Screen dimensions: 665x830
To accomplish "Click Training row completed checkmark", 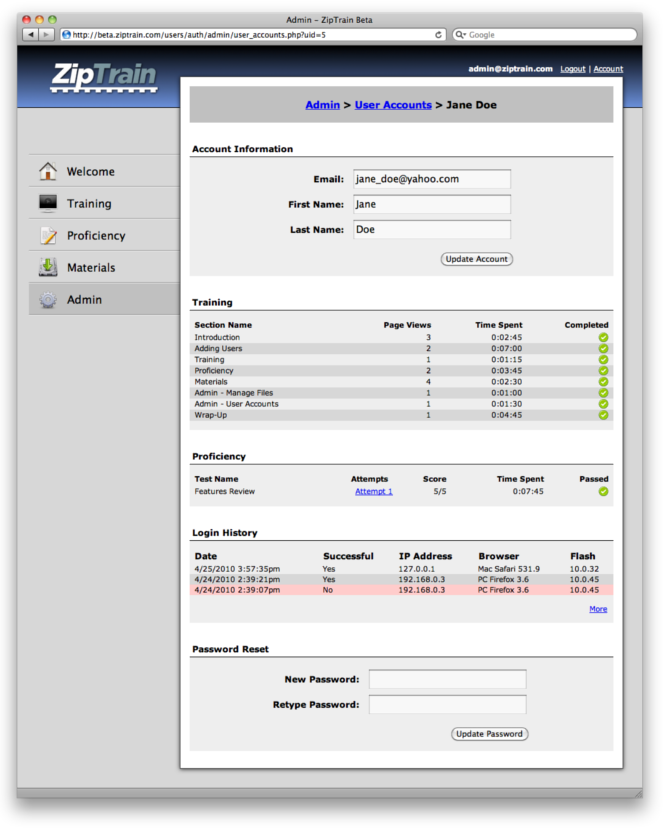I will 603,359.
